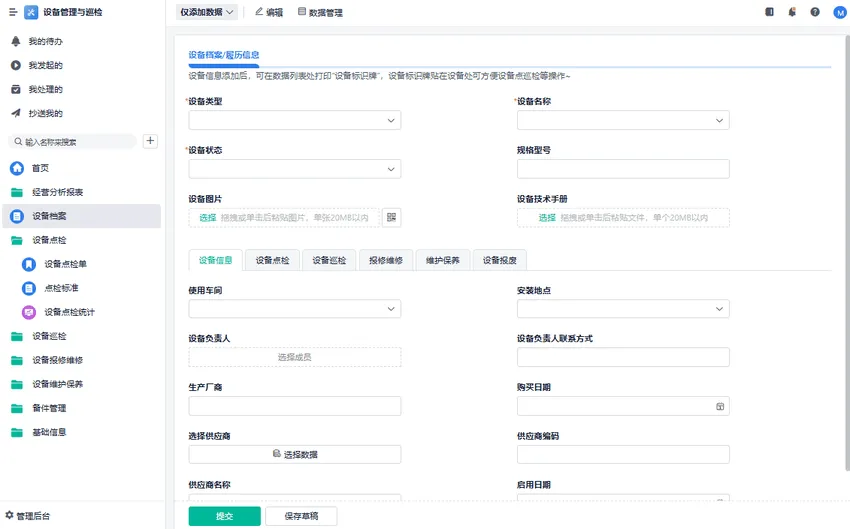Collapse the sidebar with the hamburger icon
Screen dimensions: 850x529
pos(13,12)
